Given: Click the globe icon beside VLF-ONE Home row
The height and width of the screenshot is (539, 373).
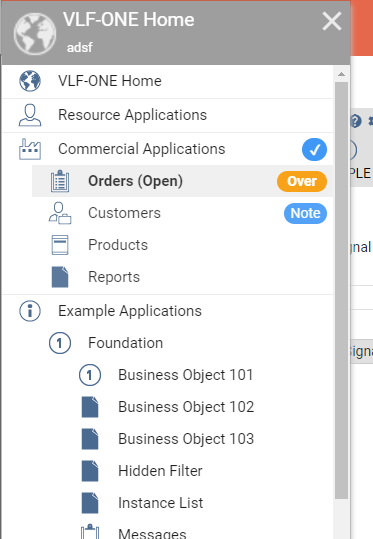Looking at the screenshot, I should [x=30, y=81].
